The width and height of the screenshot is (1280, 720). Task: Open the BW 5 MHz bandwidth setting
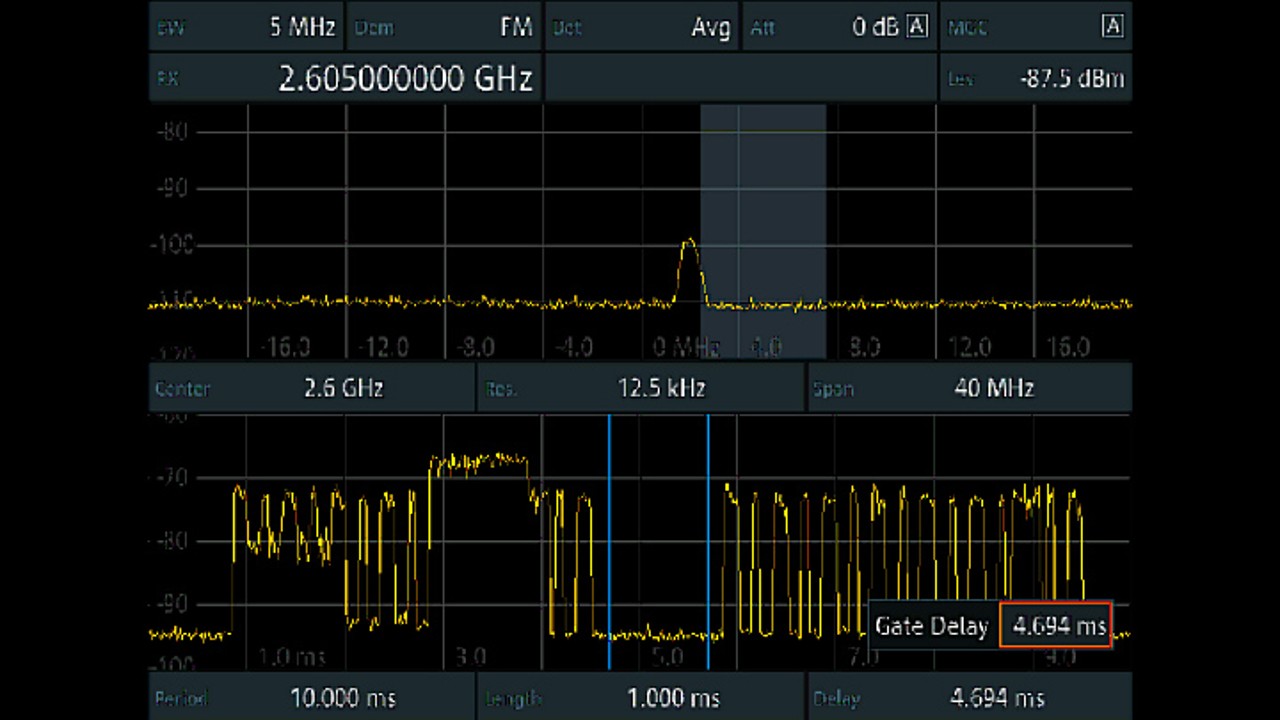pos(245,27)
